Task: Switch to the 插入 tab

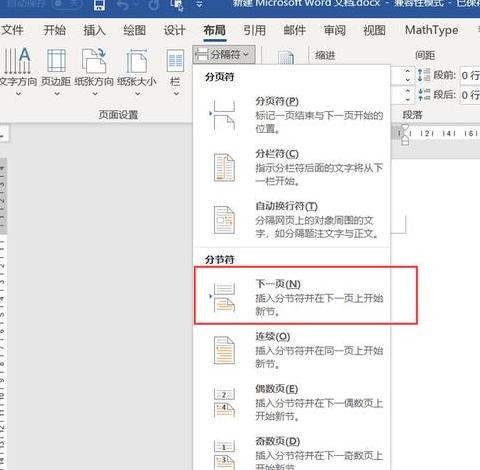Action: click(95, 30)
